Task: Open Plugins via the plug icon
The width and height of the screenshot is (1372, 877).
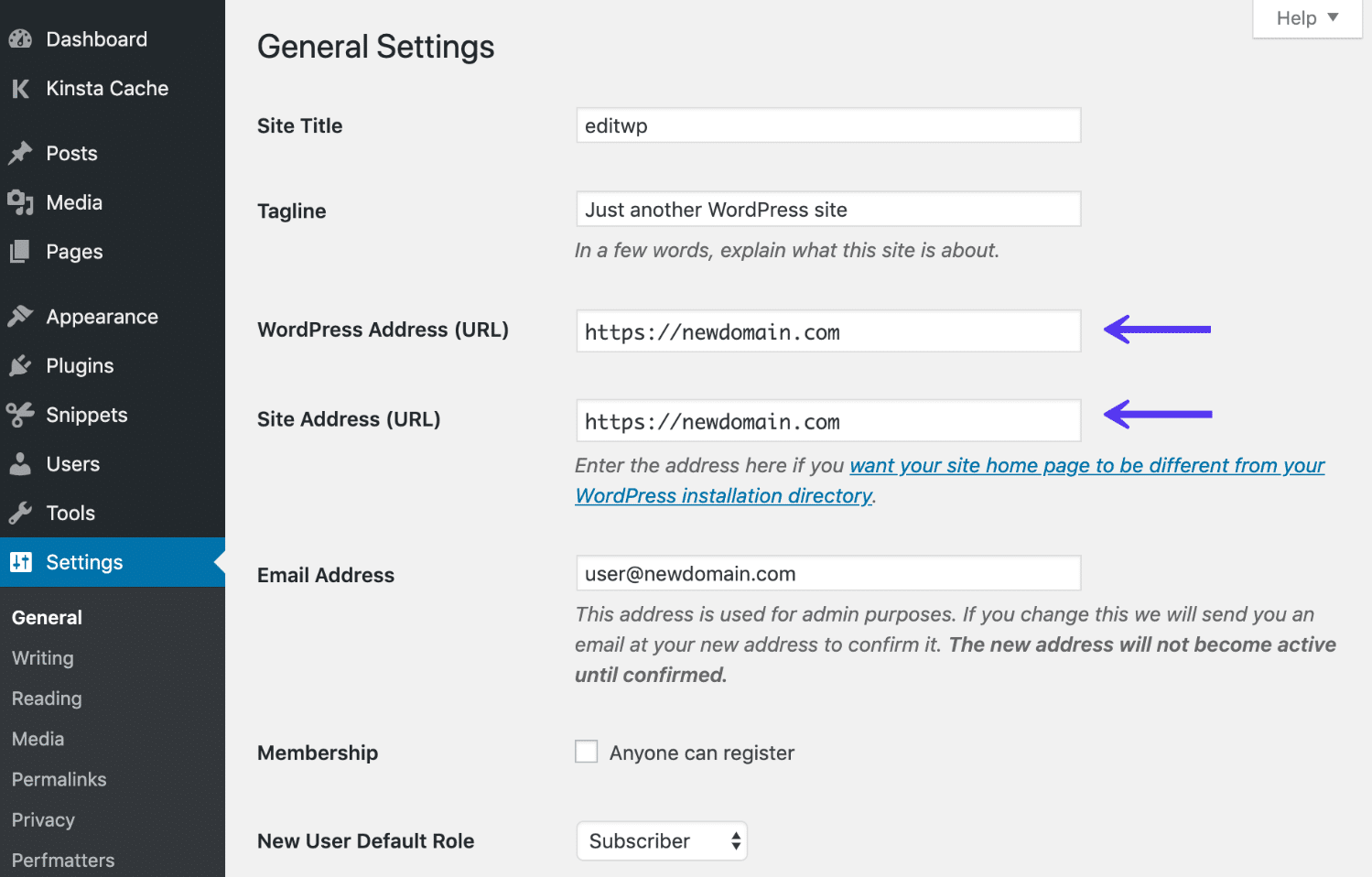Action: pyautogui.click(x=20, y=365)
